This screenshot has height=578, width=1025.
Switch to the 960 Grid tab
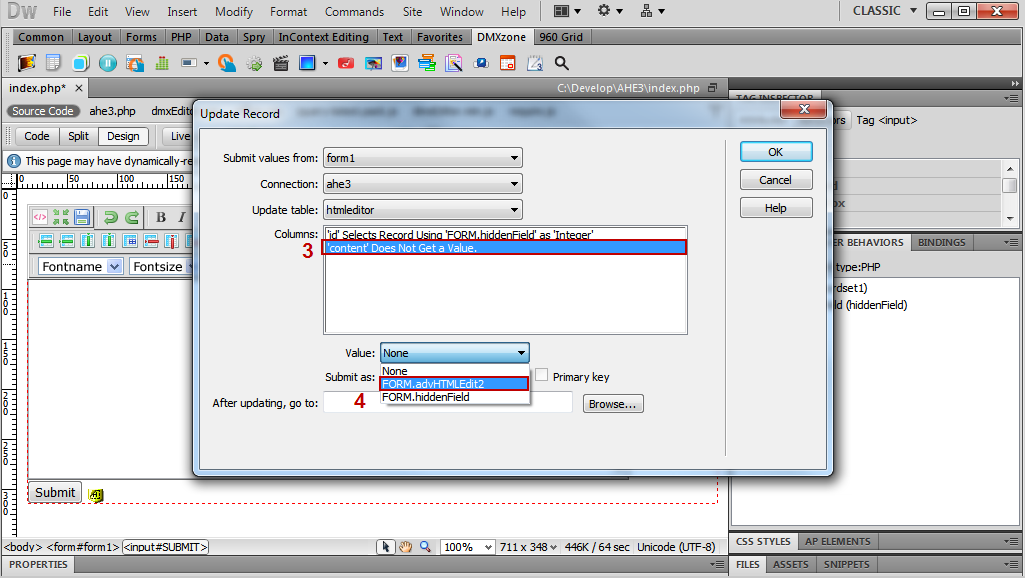pos(561,37)
